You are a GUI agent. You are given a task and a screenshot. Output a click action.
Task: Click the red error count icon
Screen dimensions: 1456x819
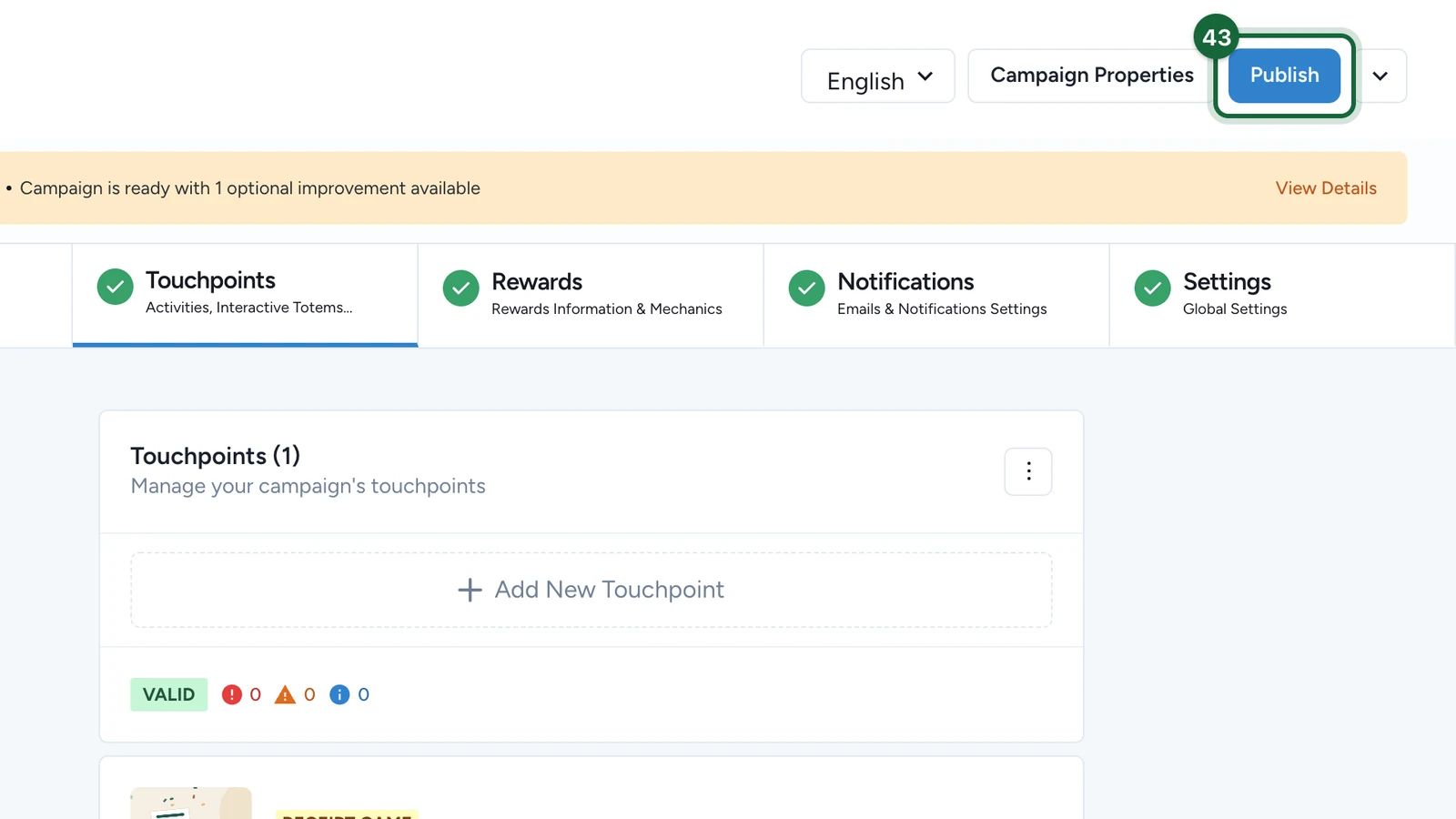tap(232, 694)
